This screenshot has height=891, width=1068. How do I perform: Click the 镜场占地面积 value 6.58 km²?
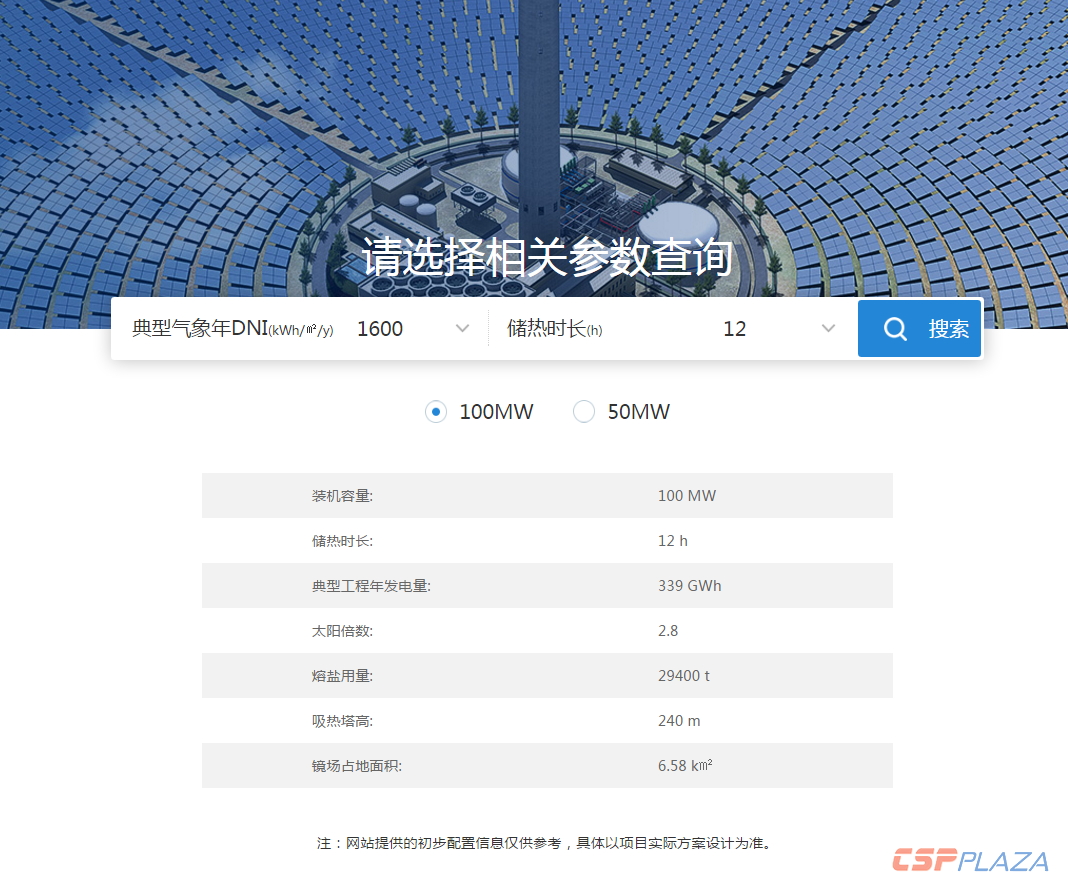click(687, 765)
